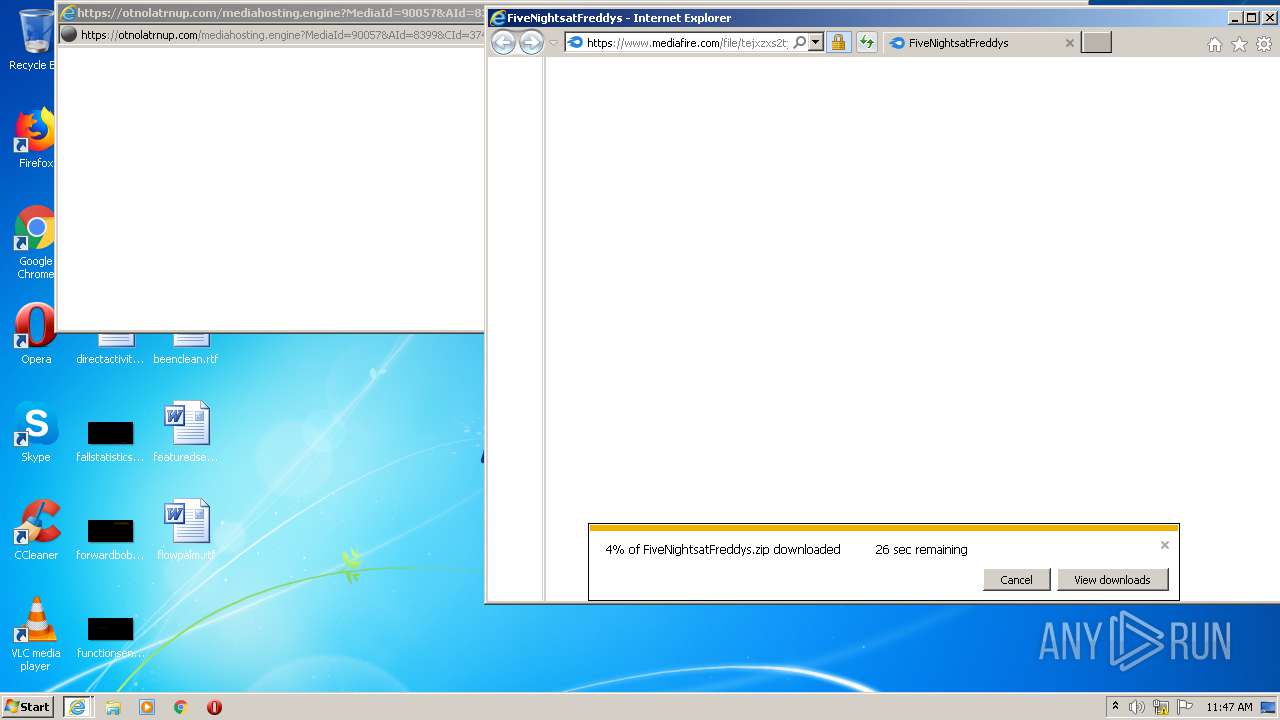Open Media Player from taskbar
This screenshot has width=1280, height=720.
point(147,707)
